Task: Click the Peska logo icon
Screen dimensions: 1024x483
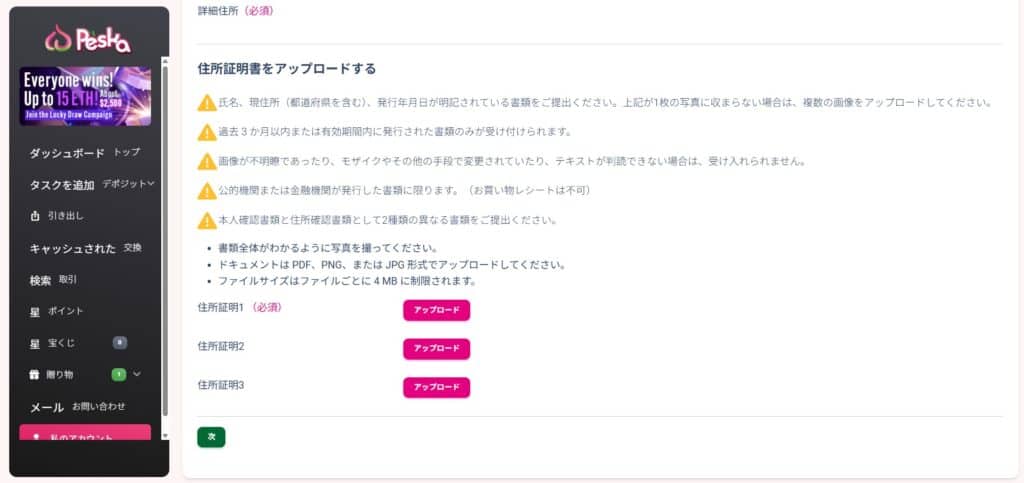Action: 57,39
